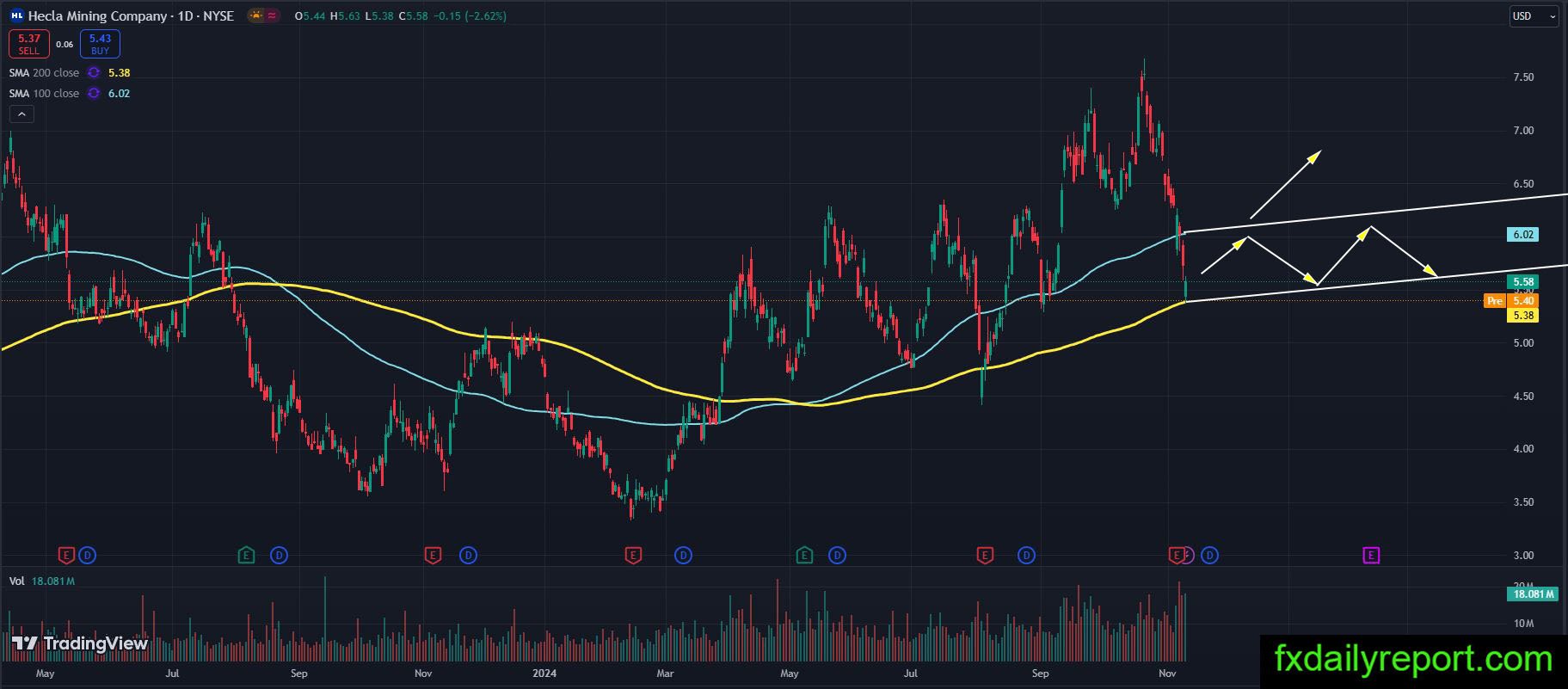Click the Vol 18.081 M legend label
Image resolution: width=1568 pixels, height=689 pixels.
(x=42, y=581)
